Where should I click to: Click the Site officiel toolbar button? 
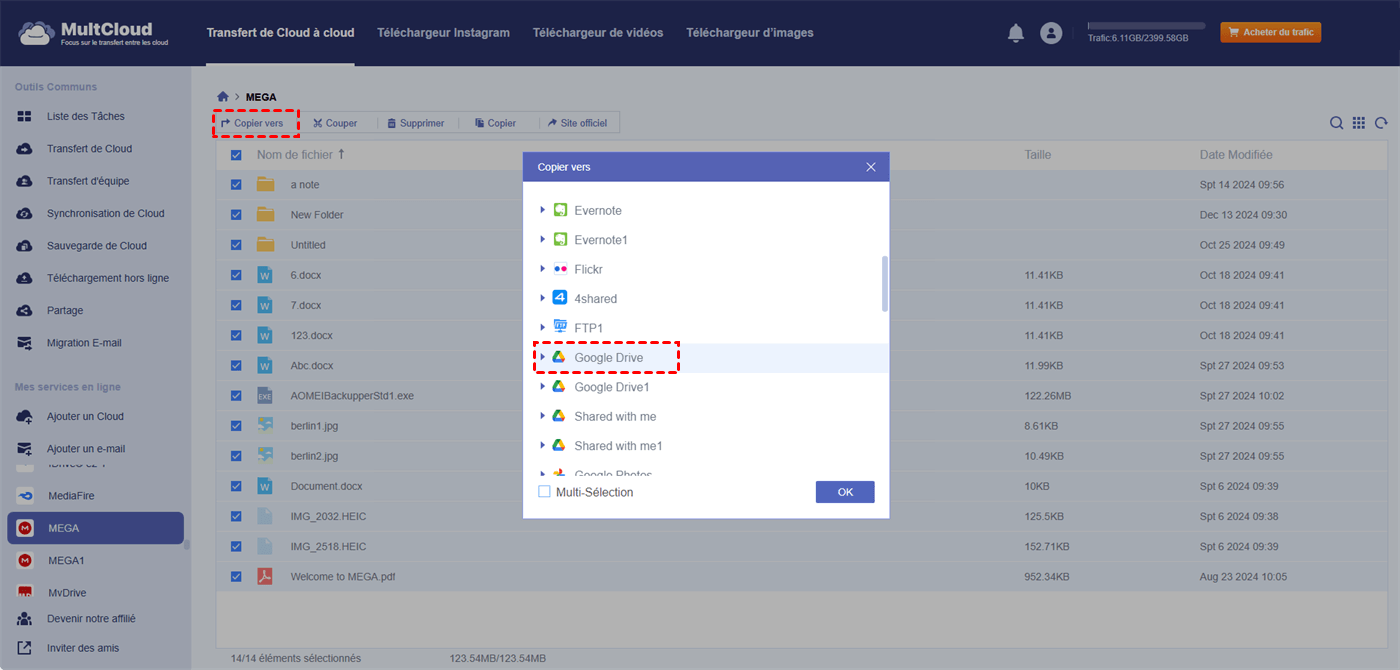pos(577,123)
